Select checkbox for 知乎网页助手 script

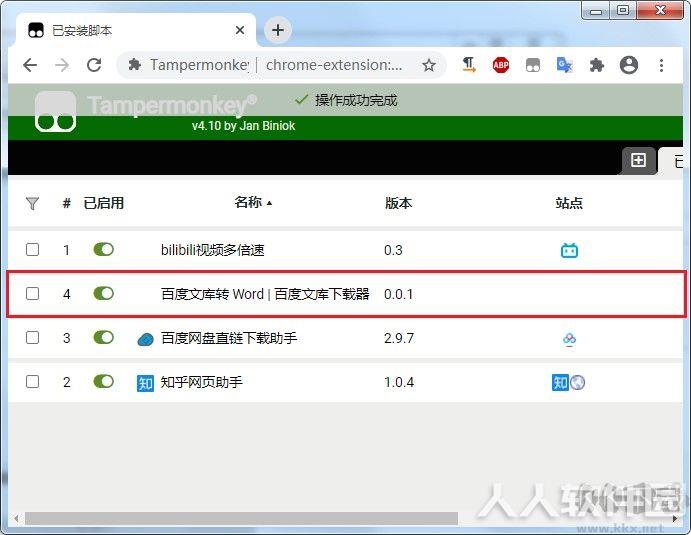(x=32, y=382)
